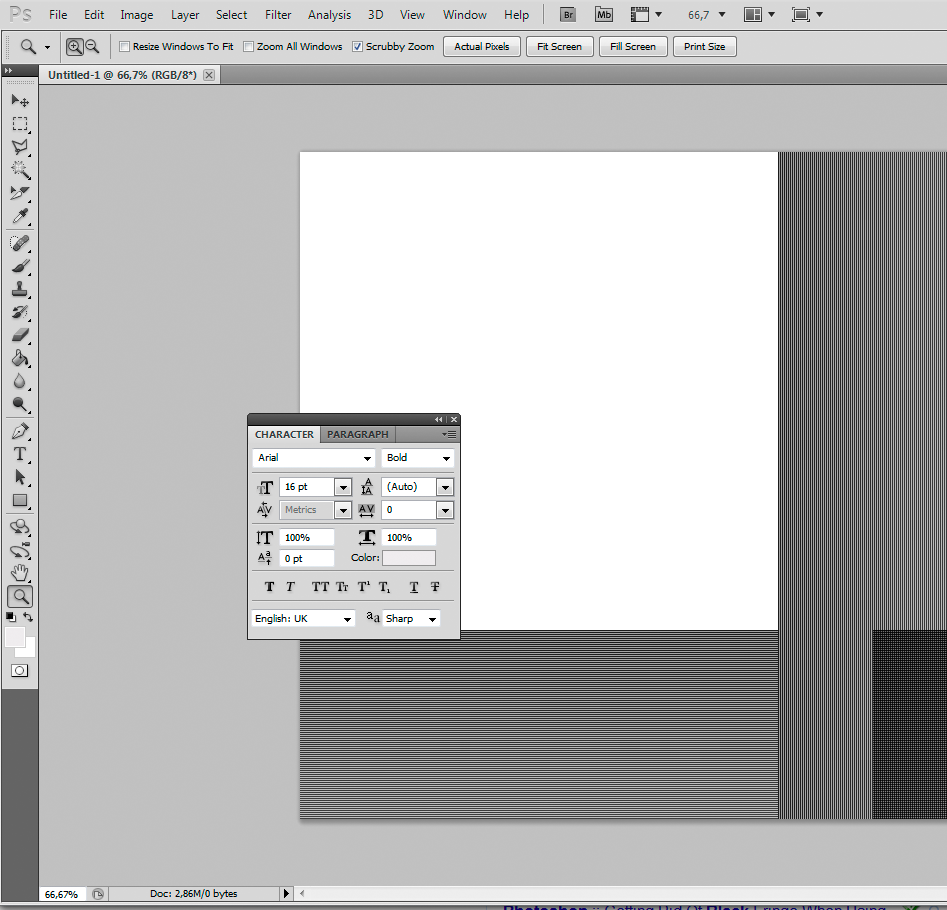The image size is (947, 910).
Task: Enable Resize Windows To Fit checkbox
Action: click(125, 47)
